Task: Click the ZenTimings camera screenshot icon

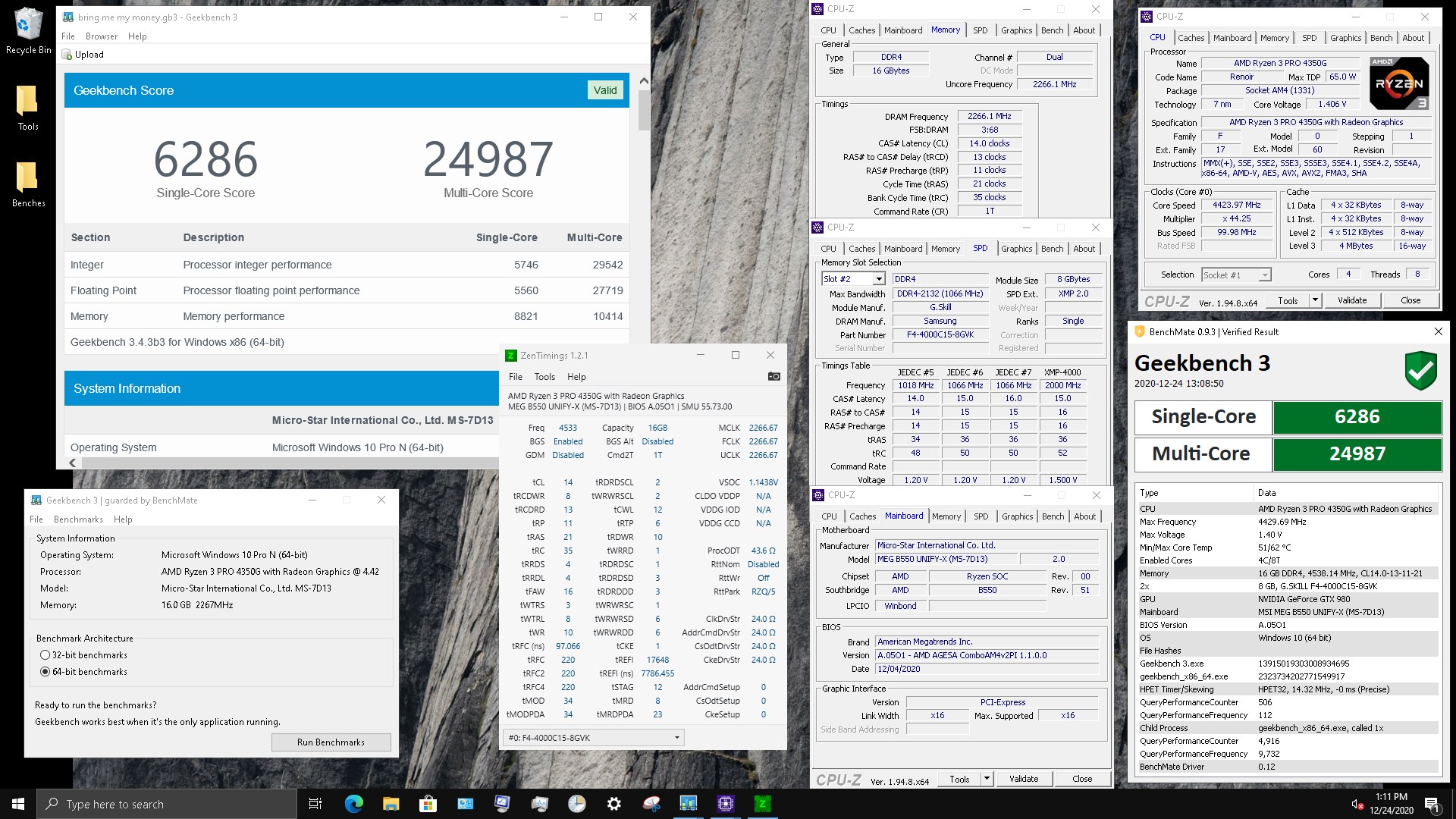Action: pos(773,376)
